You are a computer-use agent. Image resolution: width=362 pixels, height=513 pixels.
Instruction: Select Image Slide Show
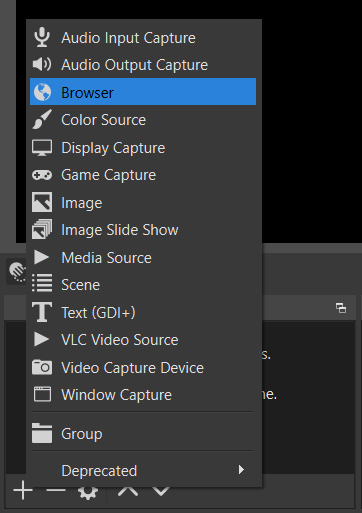click(143, 230)
